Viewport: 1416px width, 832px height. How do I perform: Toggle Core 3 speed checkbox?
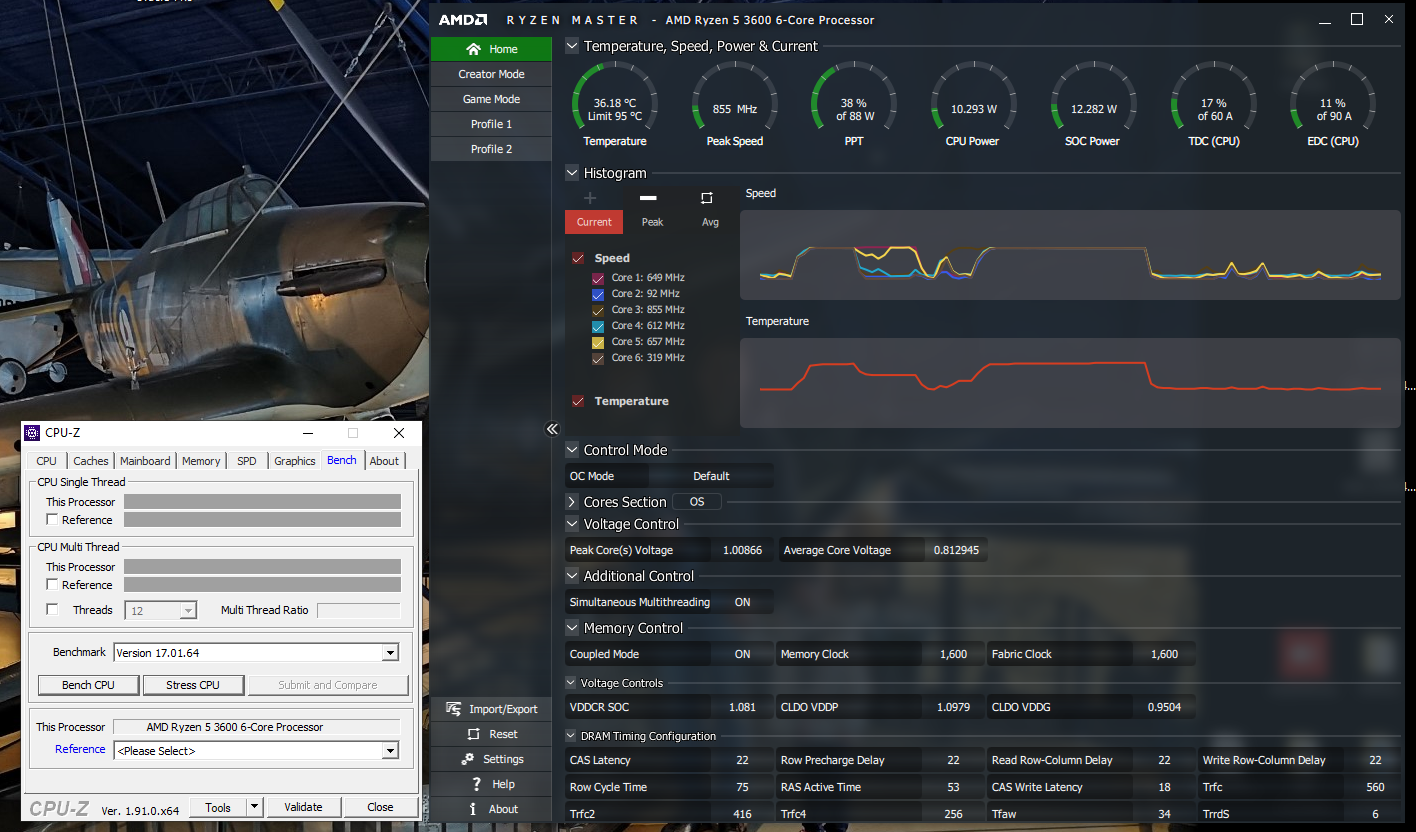[x=598, y=310]
